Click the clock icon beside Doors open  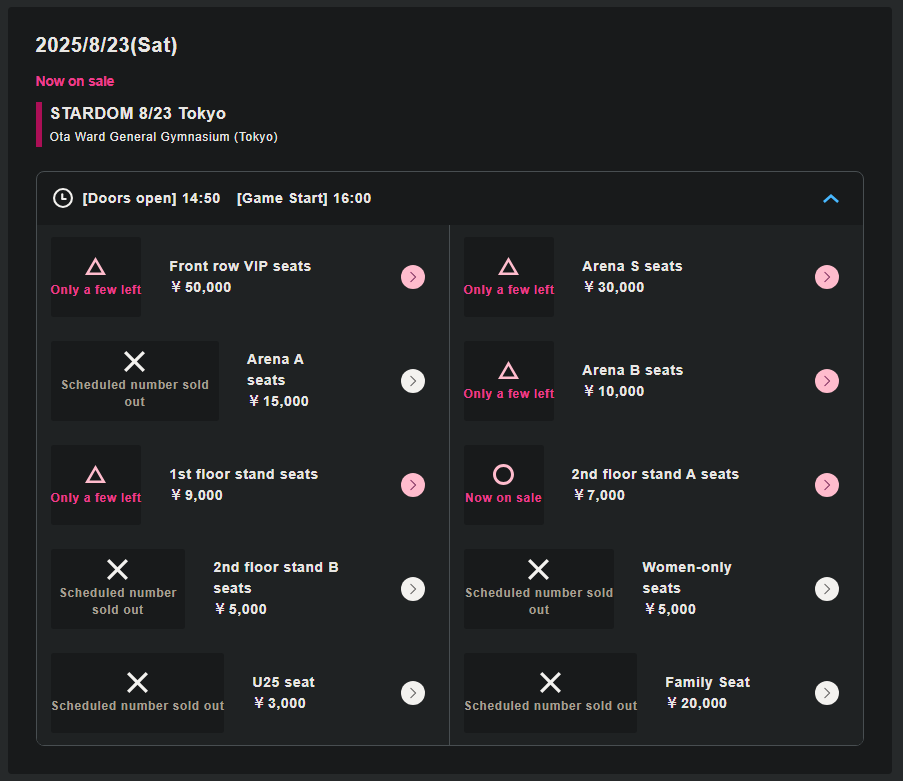coord(62,198)
